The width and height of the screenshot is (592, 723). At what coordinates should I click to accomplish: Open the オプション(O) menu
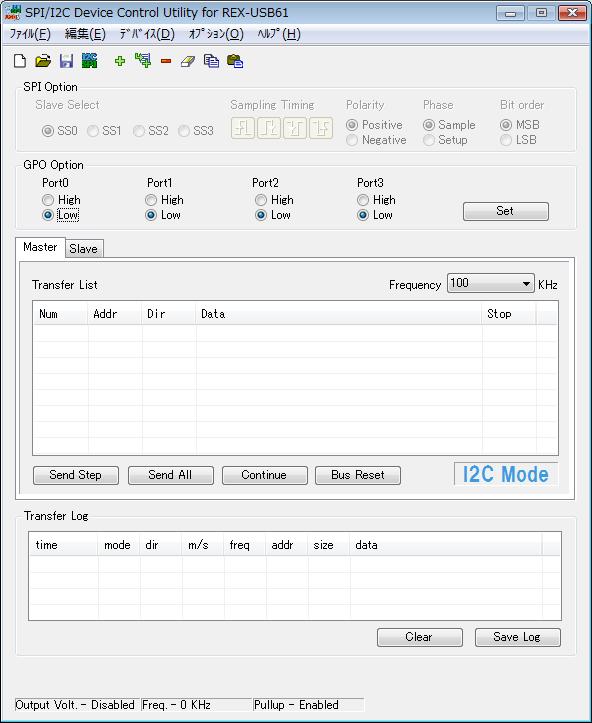pyautogui.click(x=216, y=34)
